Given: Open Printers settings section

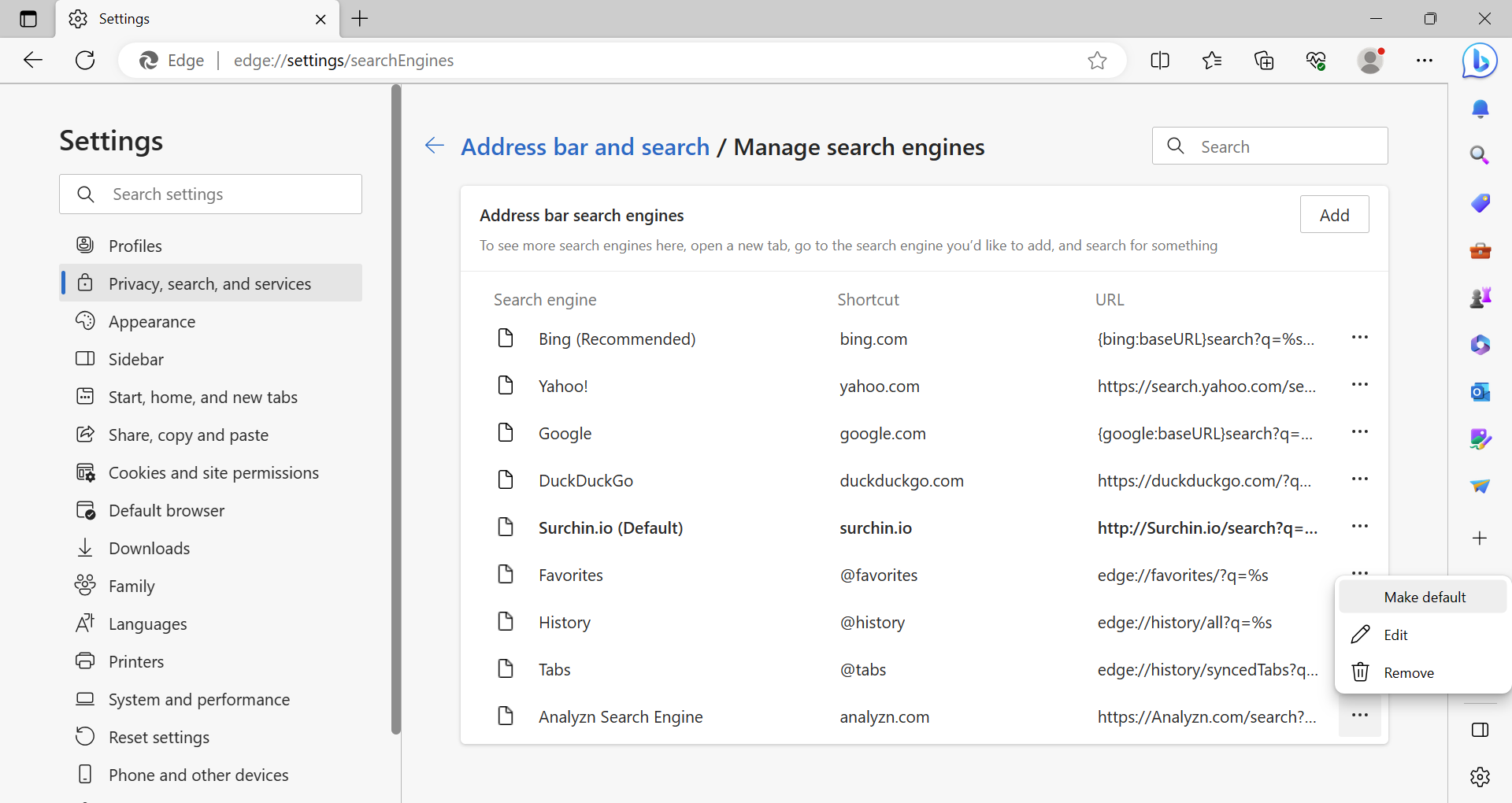Looking at the screenshot, I should click(x=211, y=661).
